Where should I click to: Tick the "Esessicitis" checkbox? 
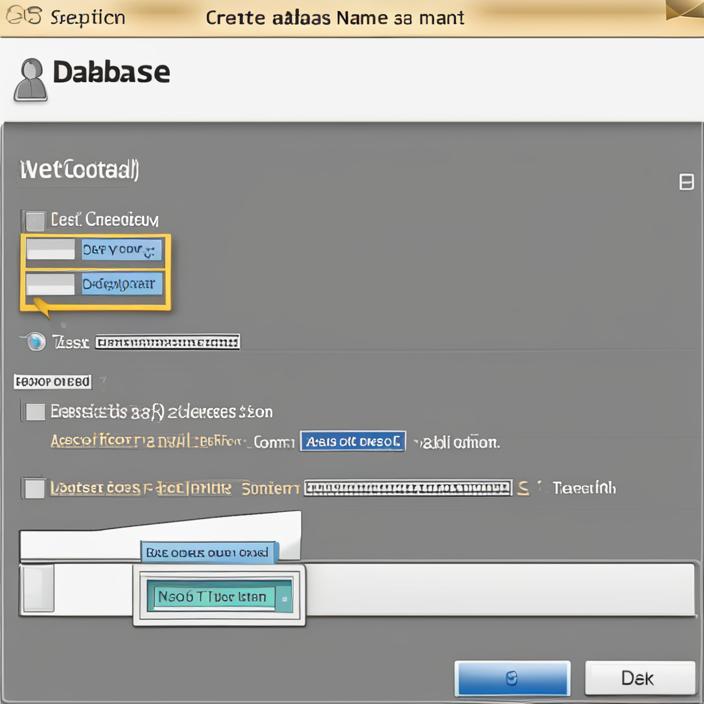[35, 412]
